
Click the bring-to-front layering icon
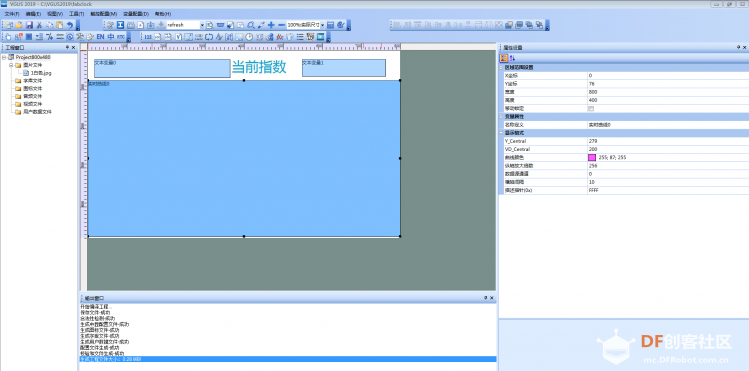508,25
